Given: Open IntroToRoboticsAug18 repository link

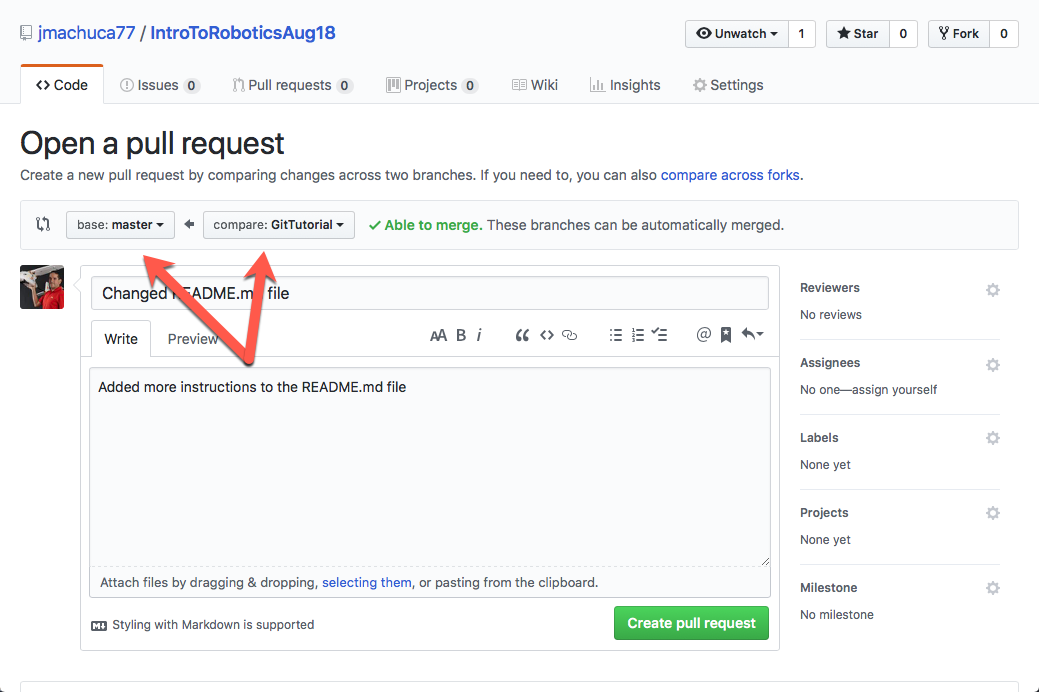Looking at the screenshot, I should (243, 32).
